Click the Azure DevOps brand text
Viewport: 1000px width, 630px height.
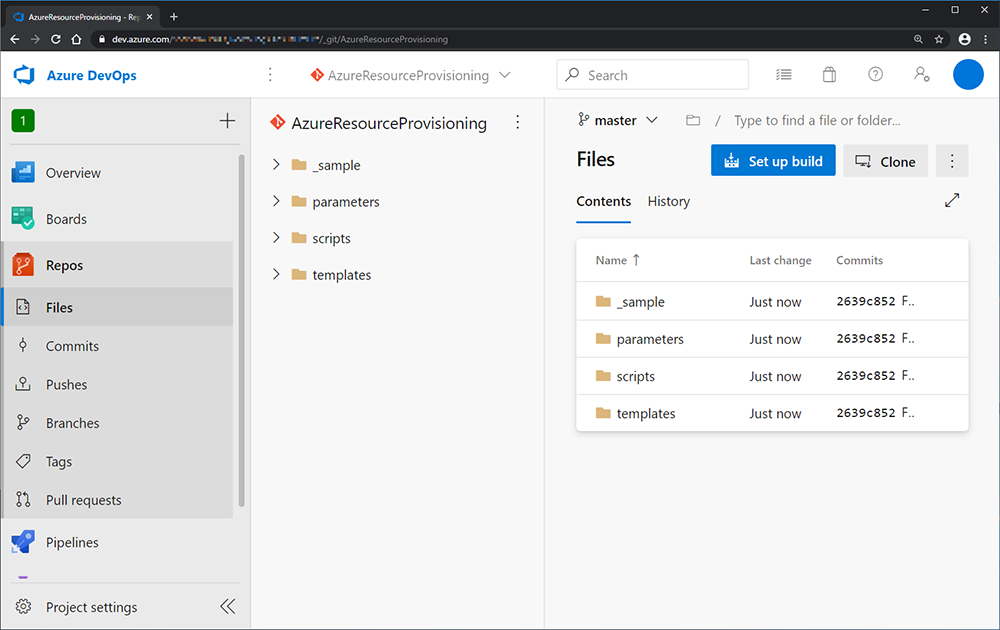click(x=91, y=75)
